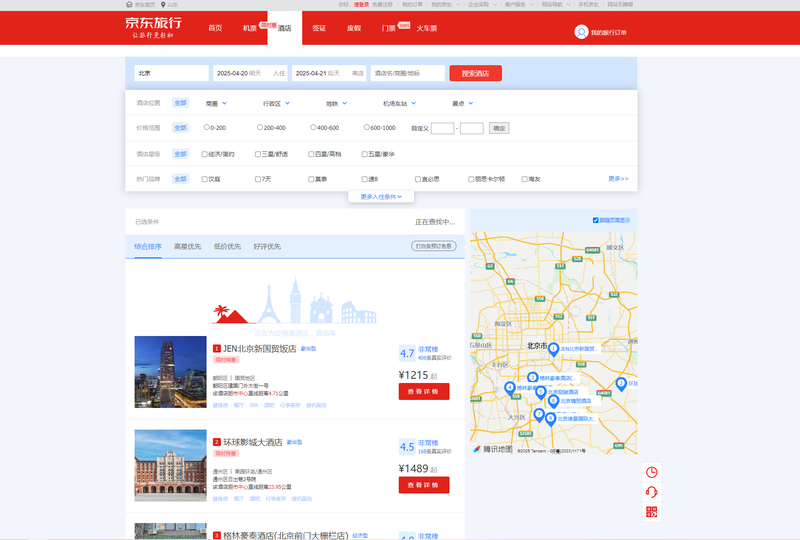Open the user avatar icon for 我的旅行订单
Viewport: 800px width, 540px height.
(x=581, y=32)
